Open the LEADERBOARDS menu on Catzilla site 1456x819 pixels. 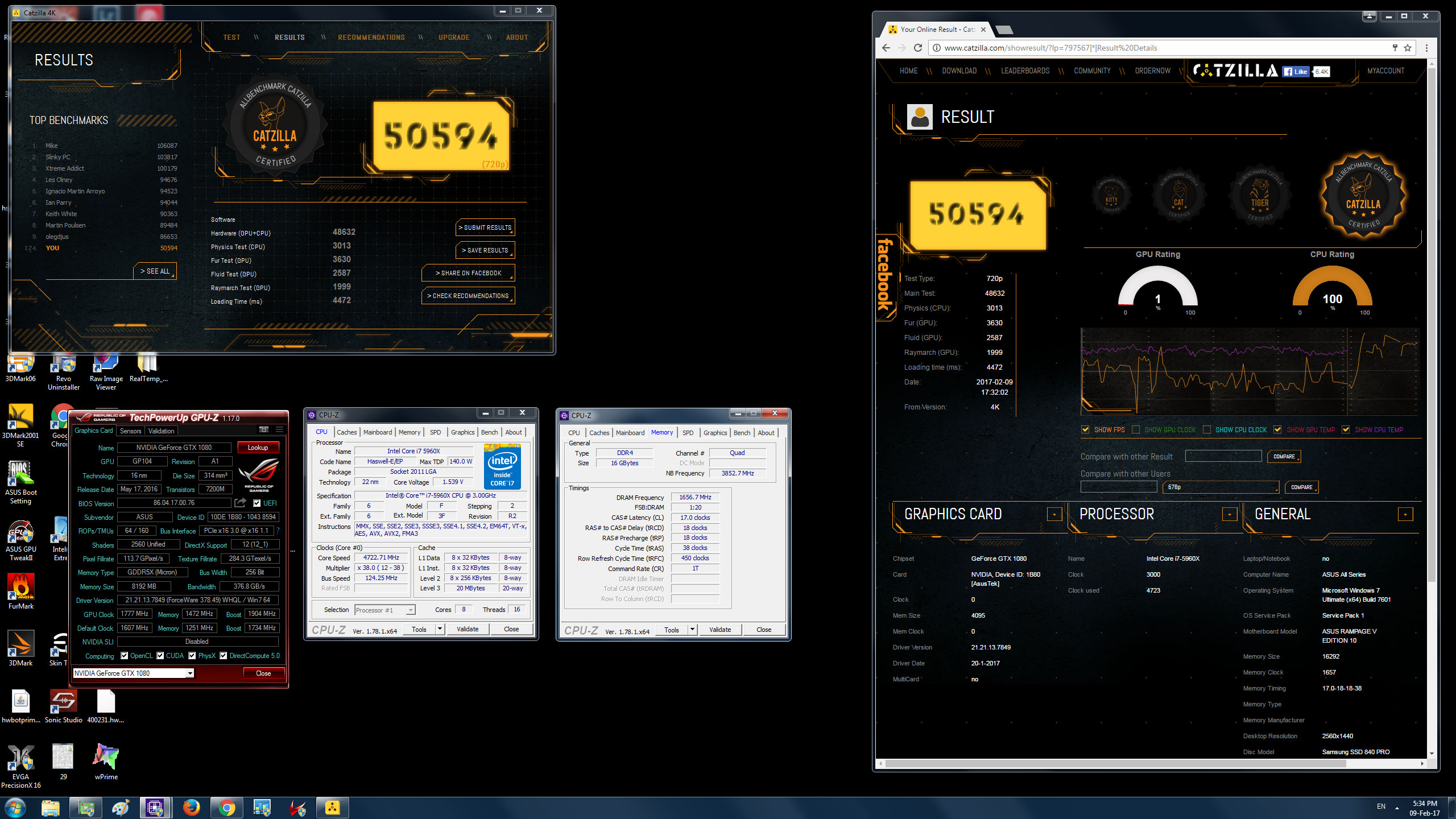(x=1025, y=71)
